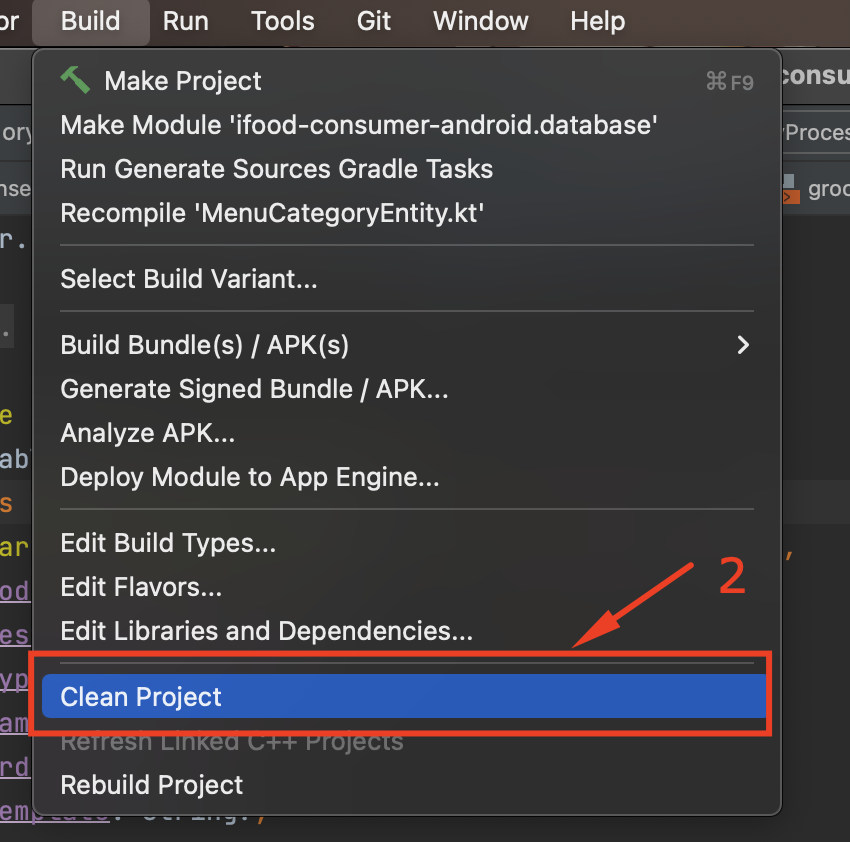
Task: Choose Rebuild Project entry
Action: [x=152, y=785]
